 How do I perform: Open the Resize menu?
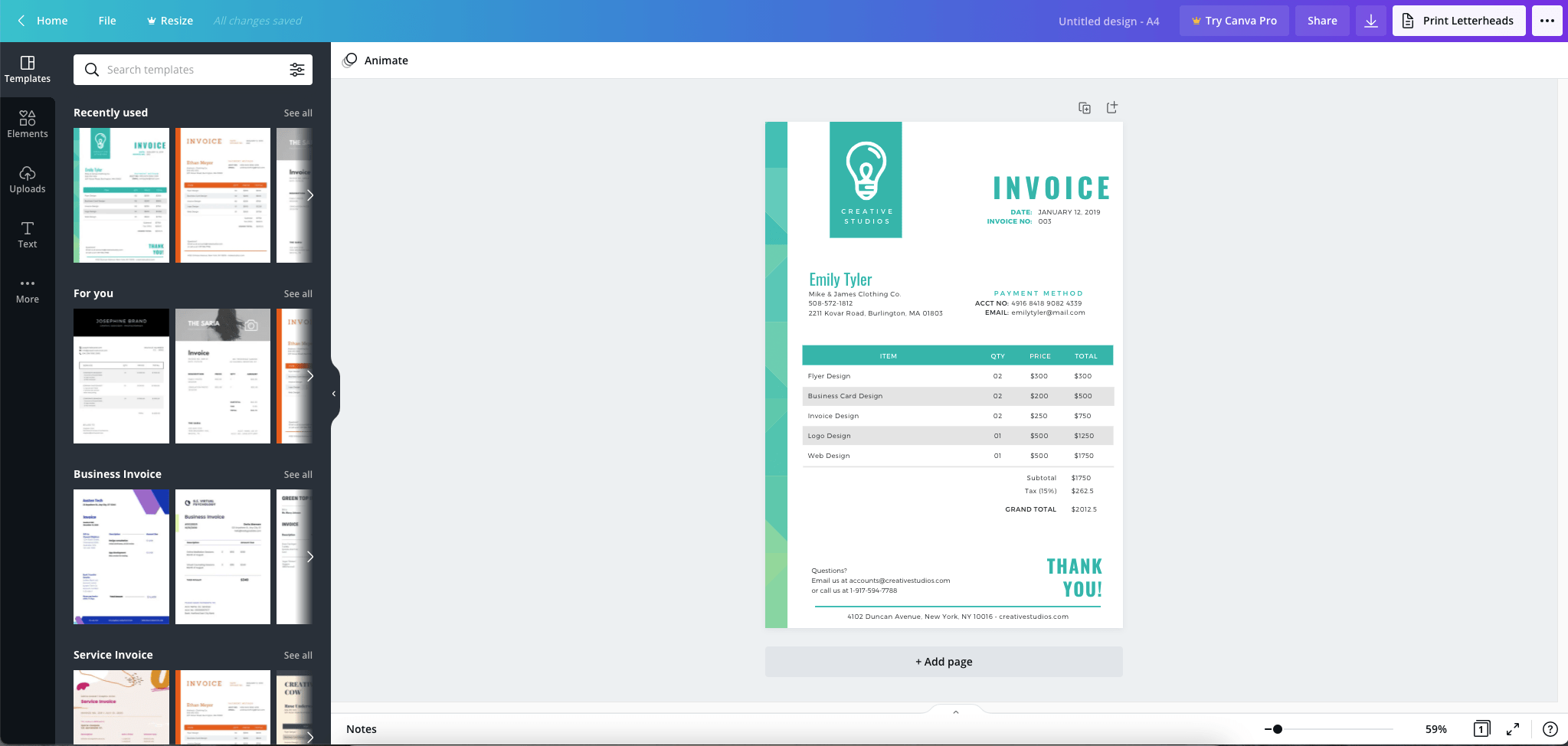(169, 20)
